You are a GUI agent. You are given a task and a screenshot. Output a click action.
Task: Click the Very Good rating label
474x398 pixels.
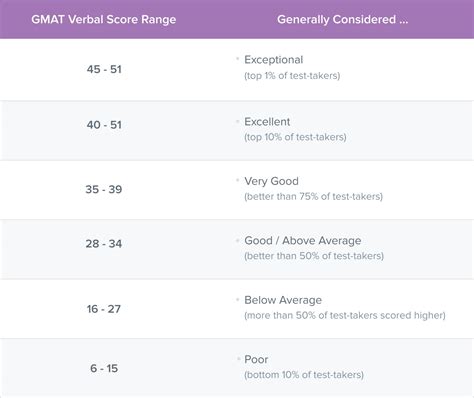(x=271, y=181)
